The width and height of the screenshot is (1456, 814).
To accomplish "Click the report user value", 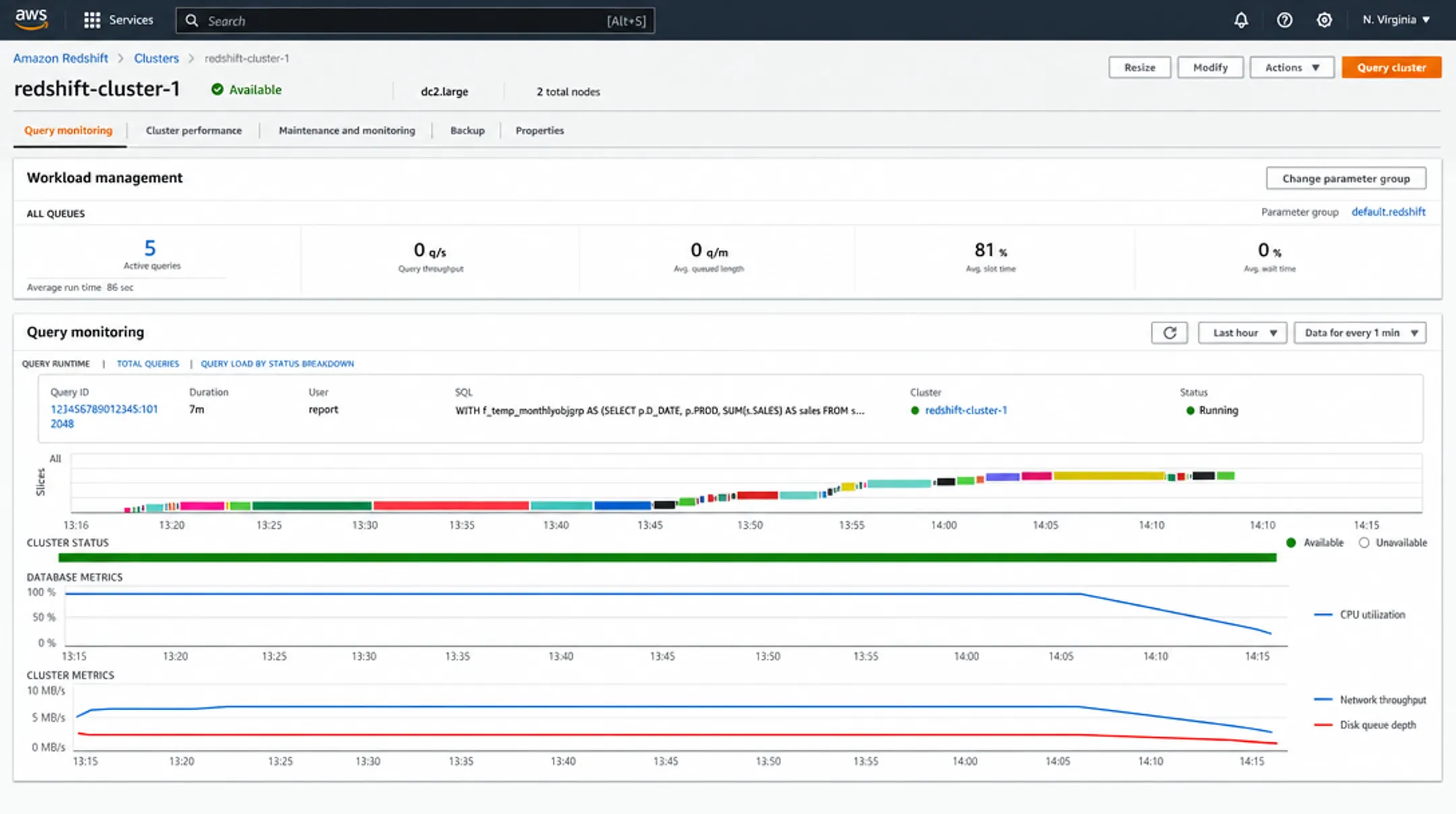I will [x=324, y=409].
